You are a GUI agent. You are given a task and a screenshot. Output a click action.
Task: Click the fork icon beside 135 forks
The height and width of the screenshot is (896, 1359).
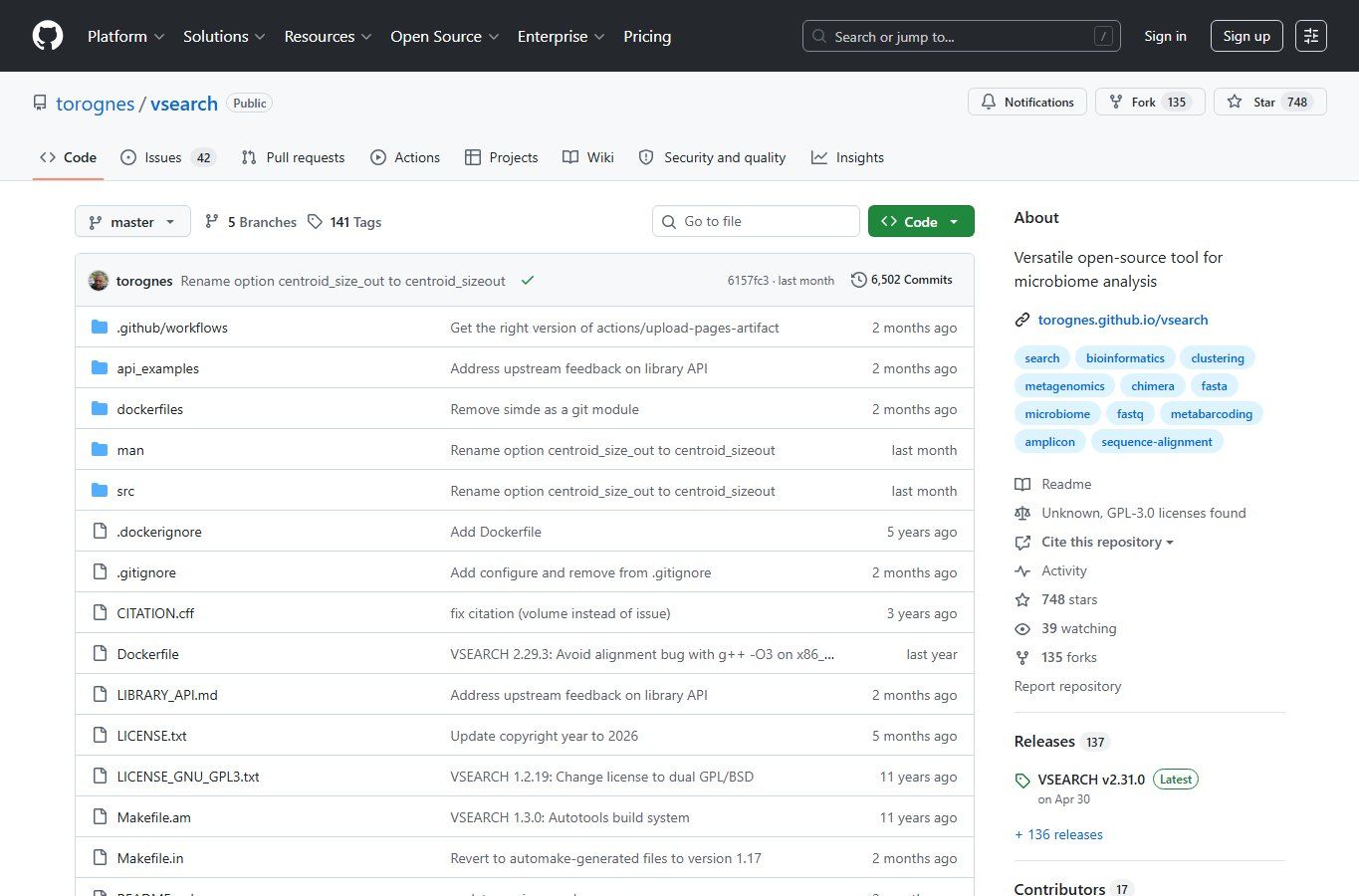1022,658
